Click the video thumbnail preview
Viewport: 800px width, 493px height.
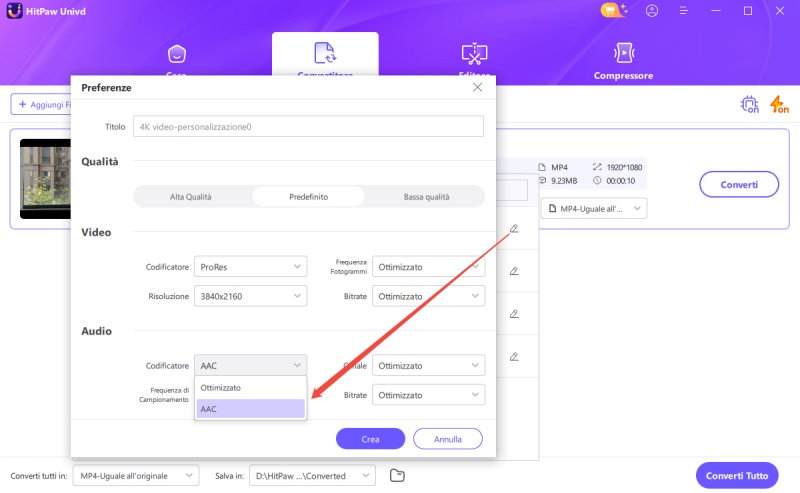[x=45, y=179]
